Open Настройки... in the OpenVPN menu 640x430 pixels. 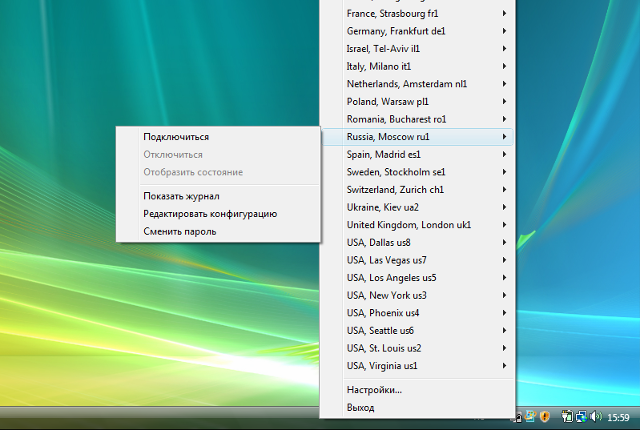[417, 390]
